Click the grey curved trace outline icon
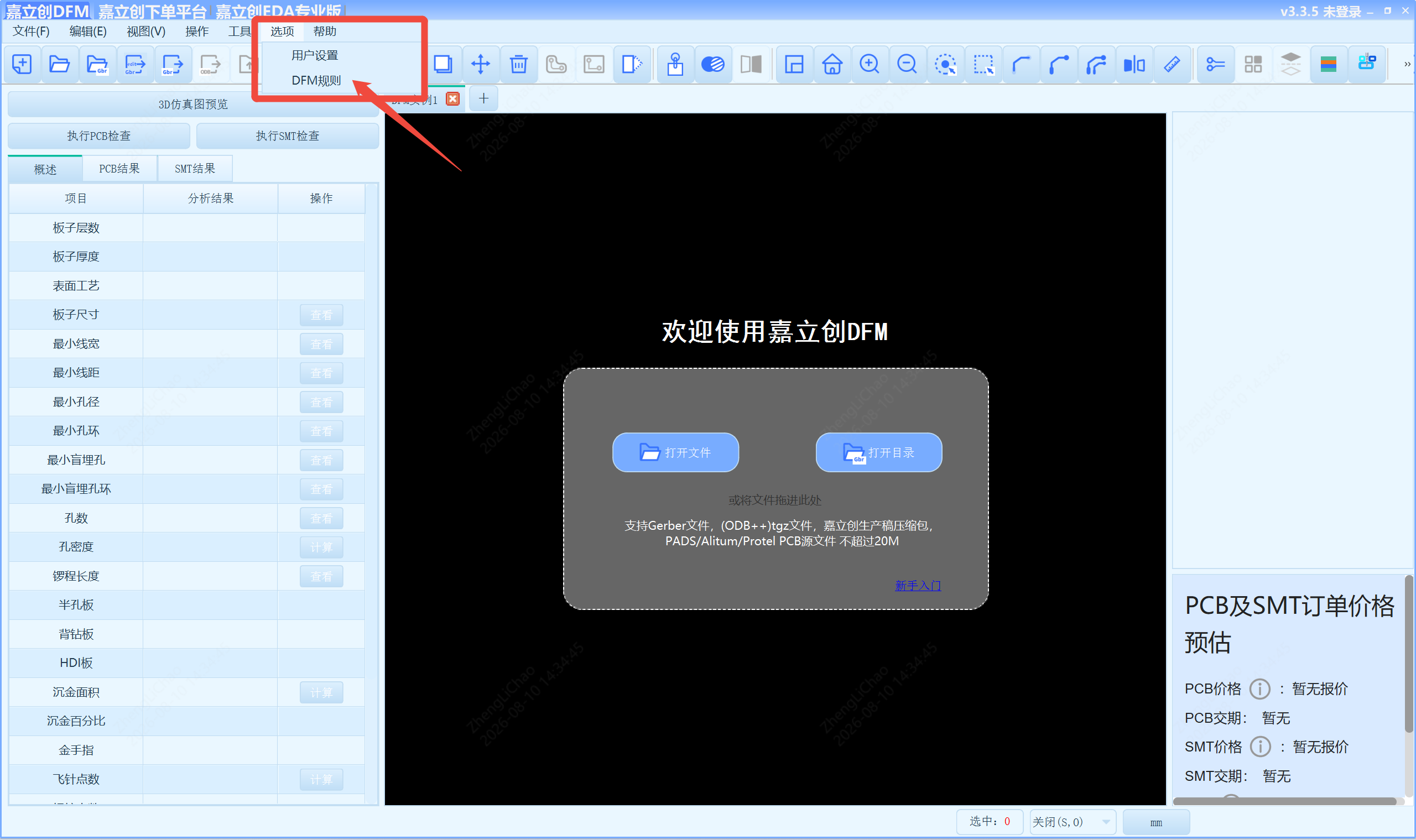This screenshot has height=840, width=1416. (556, 64)
